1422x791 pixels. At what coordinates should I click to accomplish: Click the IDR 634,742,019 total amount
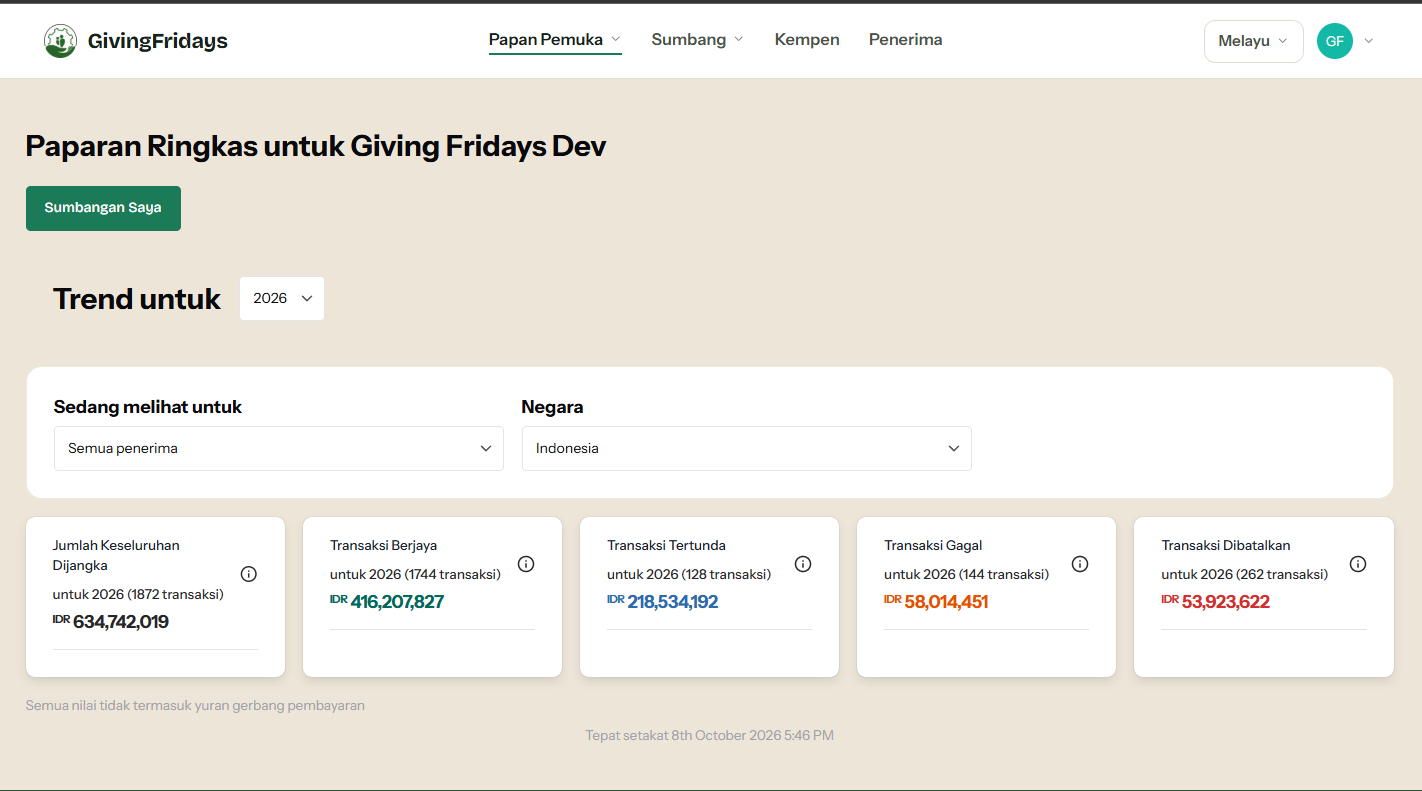pos(111,622)
